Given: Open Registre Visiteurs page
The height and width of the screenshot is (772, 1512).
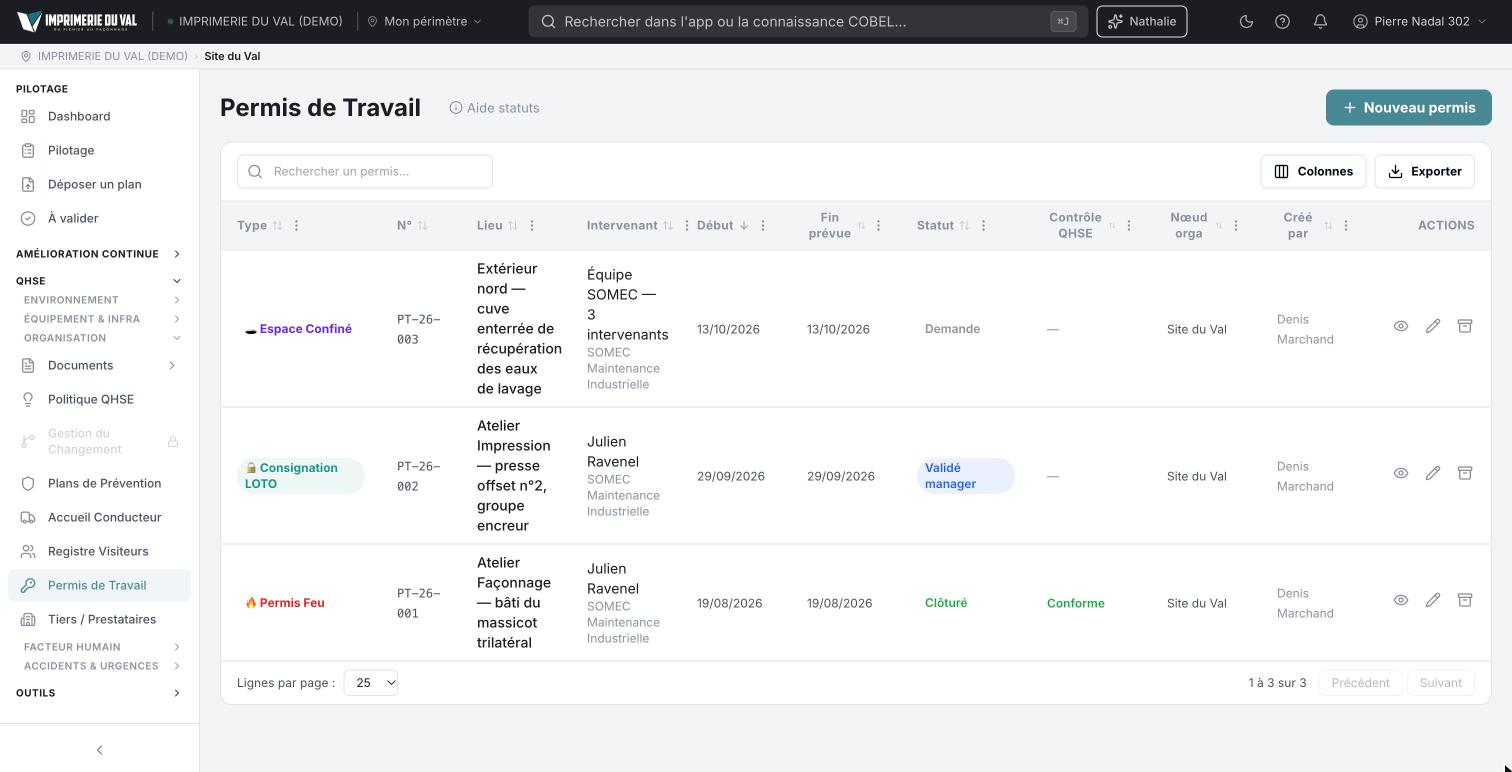Looking at the screenshot, I should [99, 551].
